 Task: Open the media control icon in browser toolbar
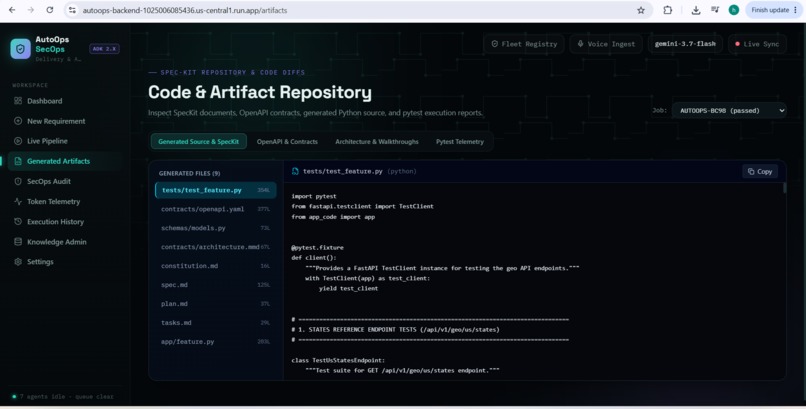click(x=715, y=10)
